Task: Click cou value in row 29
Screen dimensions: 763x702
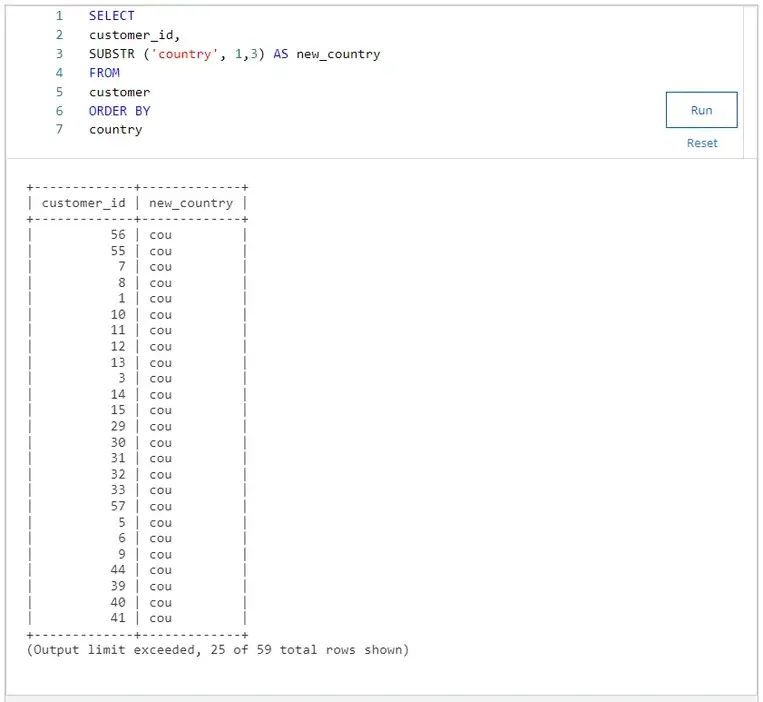Action: point(161,426)
